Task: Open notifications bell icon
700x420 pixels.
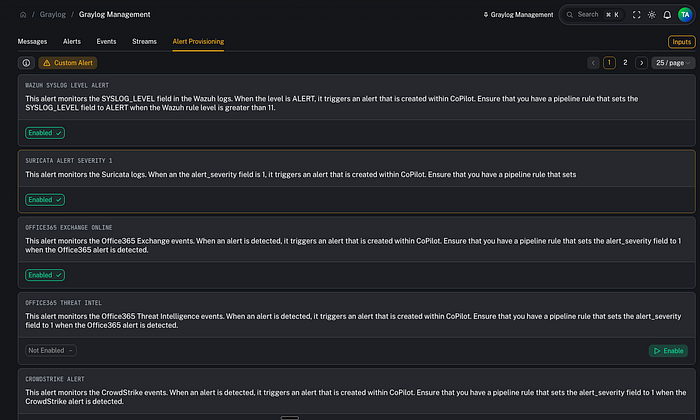Action: [667, 15]
